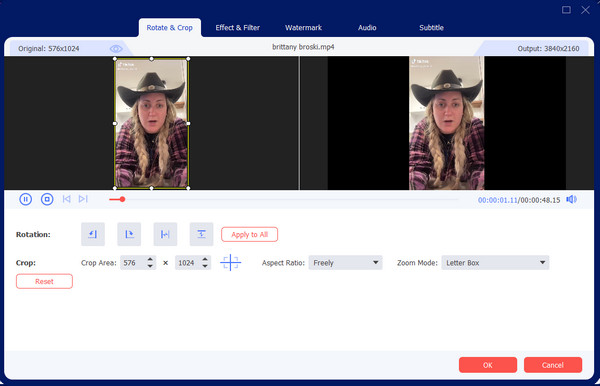Pause the video preview
Image resolution: width=600 pixels, height=386 pixels.
pos(26,199)
